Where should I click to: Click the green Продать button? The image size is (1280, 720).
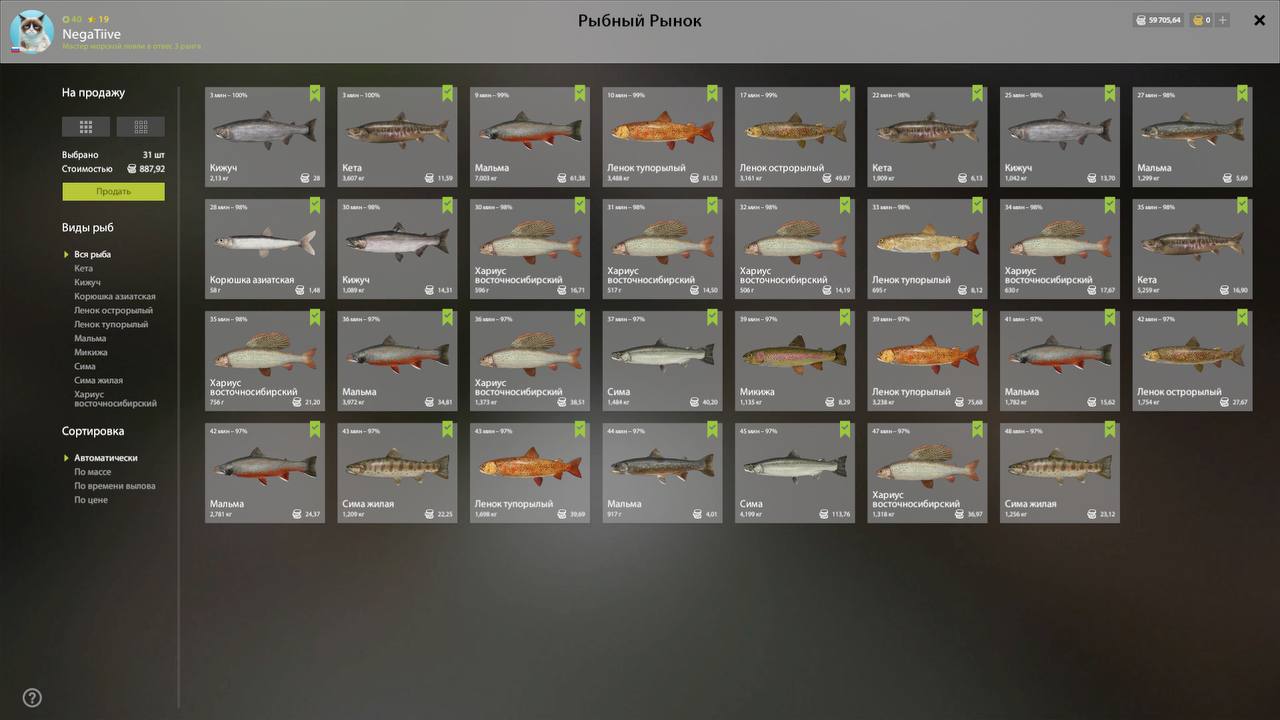point(113,192)
